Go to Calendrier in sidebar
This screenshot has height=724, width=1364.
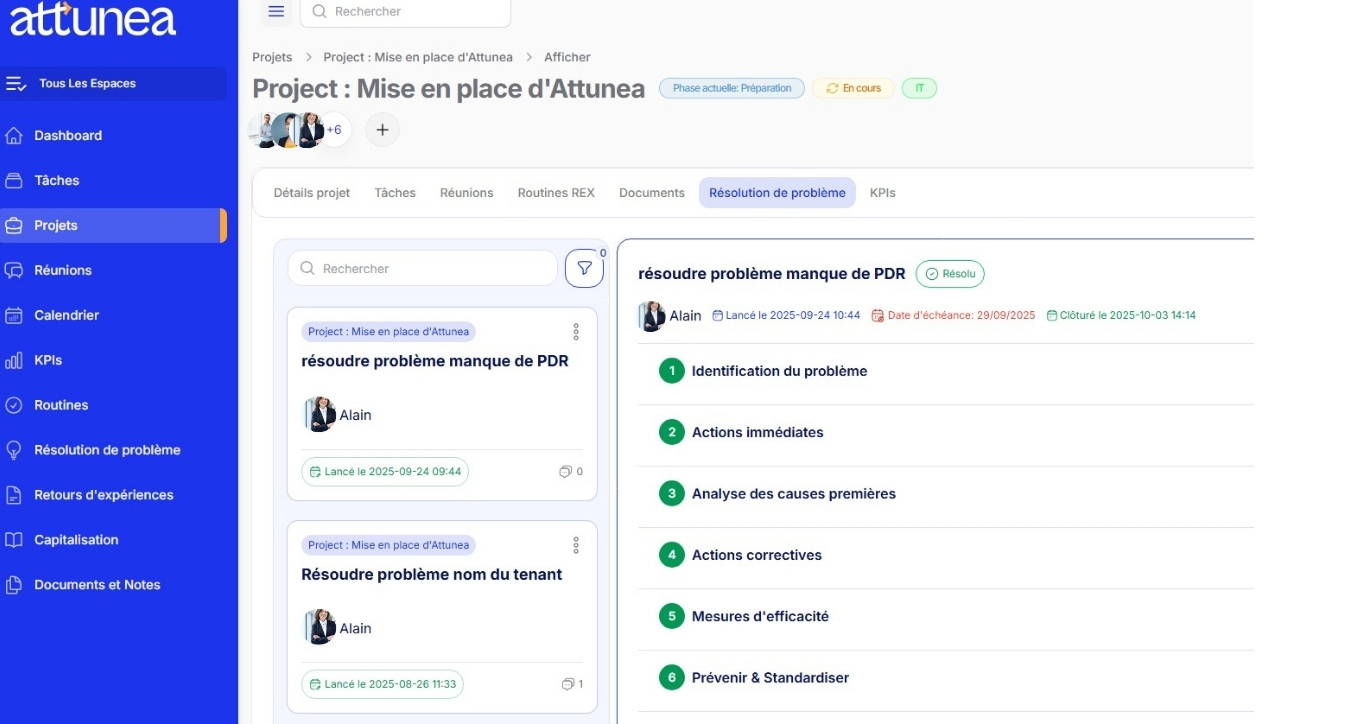pos(66,315)
